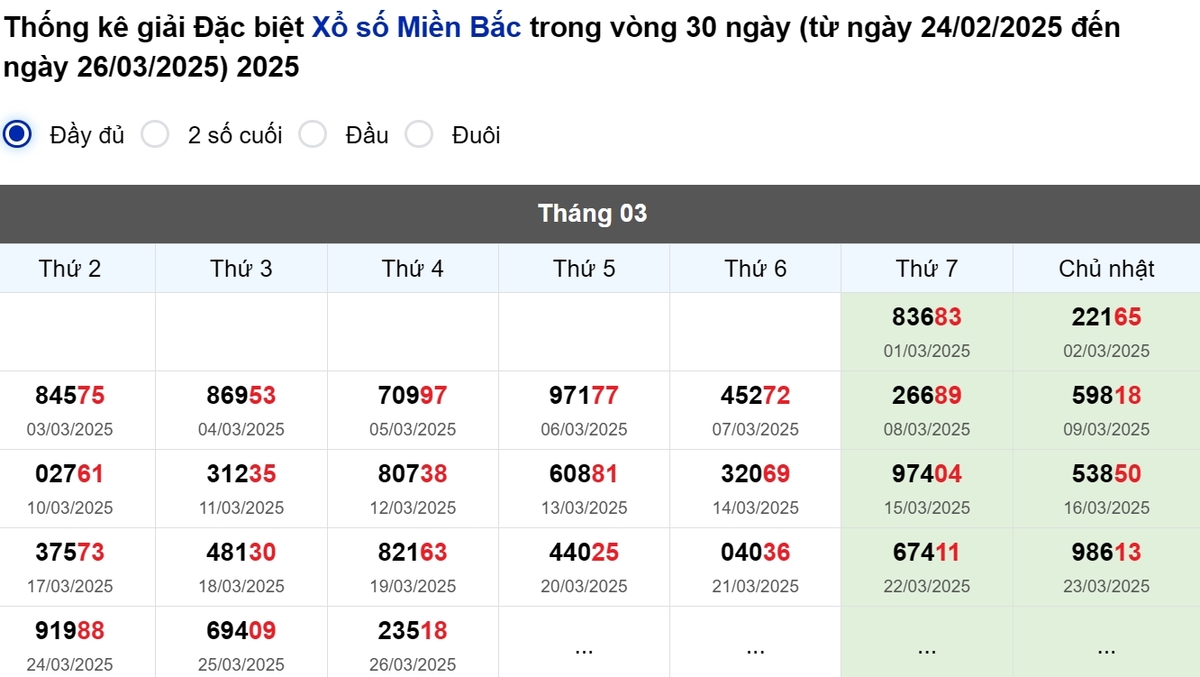Image resolution: width=1200 pixels, height=677 pixels.
Task: Click the result 83583 dated 01/03/2025
Action: pos(926,317)
